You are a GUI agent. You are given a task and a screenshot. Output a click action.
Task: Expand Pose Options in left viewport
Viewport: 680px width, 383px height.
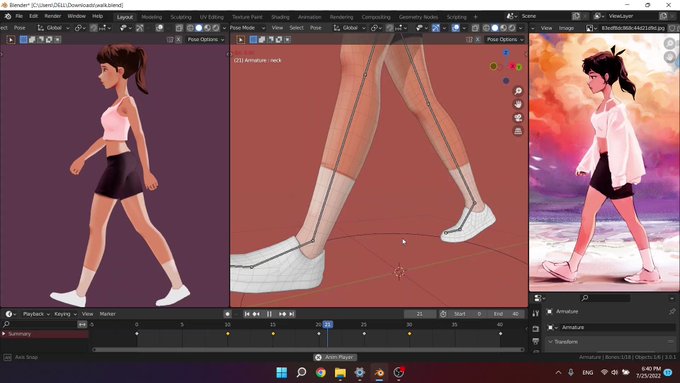tap(206, 39)
